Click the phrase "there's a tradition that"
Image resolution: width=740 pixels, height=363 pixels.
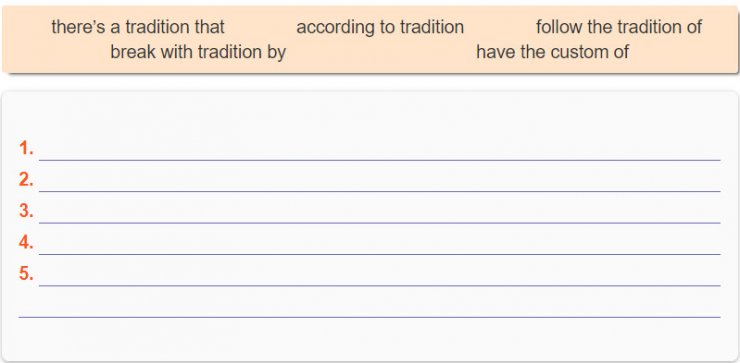[138, 27]
